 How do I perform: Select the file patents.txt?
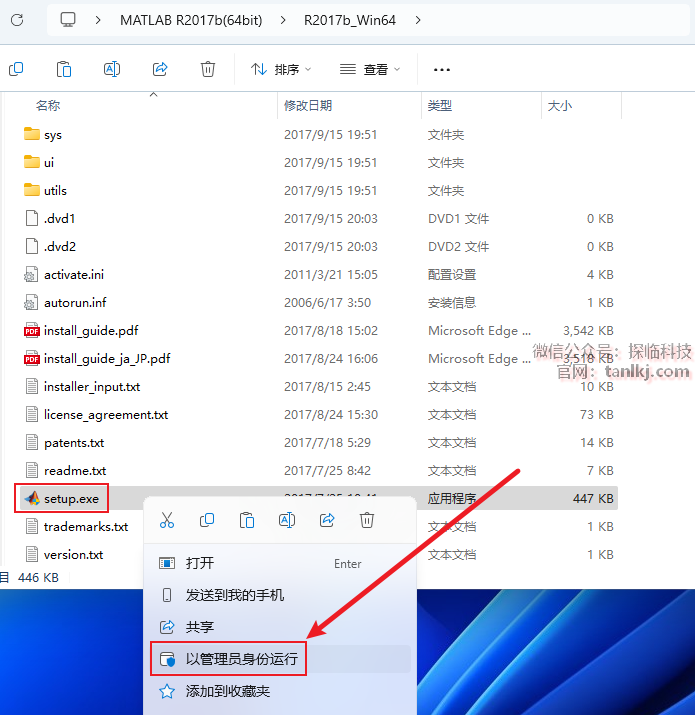74,442
